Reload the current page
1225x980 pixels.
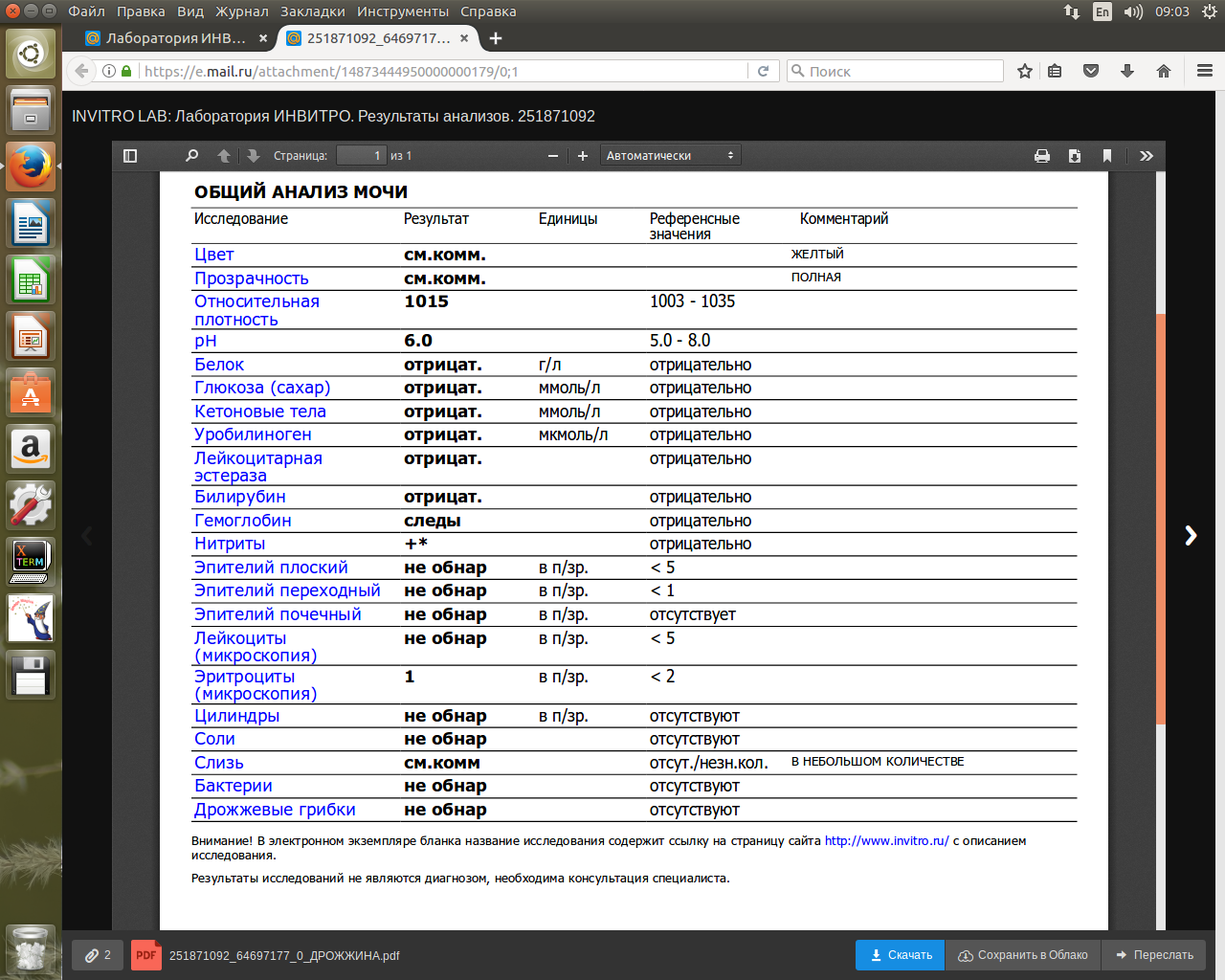[763, 71]
